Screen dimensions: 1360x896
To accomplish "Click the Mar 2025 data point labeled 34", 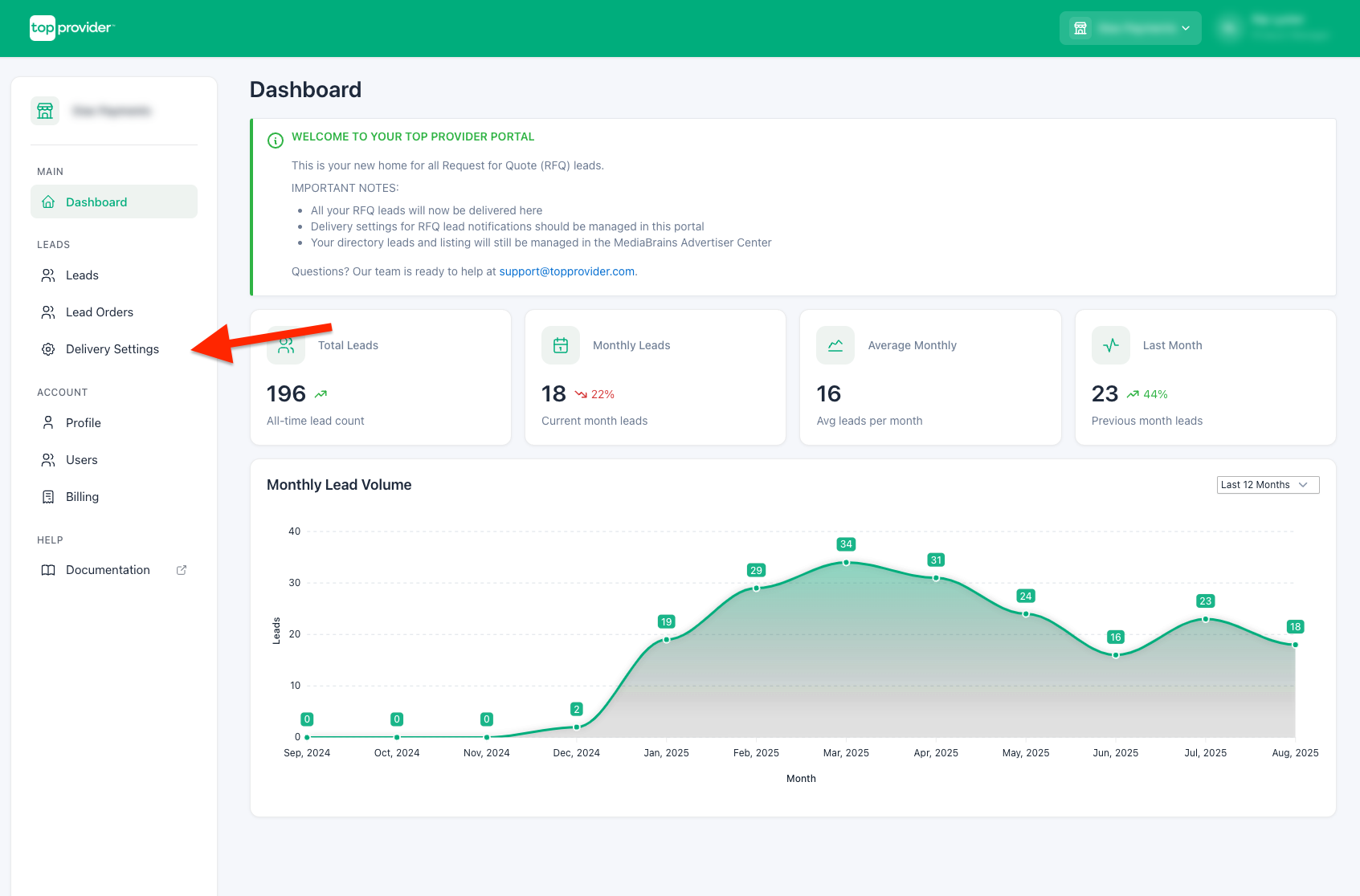I will click(x=846, y=563).
